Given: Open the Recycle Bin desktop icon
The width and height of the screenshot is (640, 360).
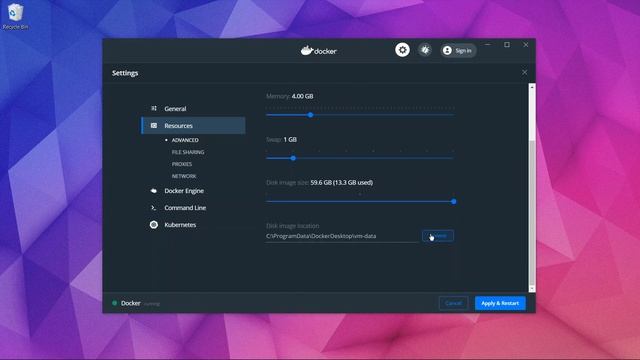Looking at the screenshot, I should coord(16,16).
